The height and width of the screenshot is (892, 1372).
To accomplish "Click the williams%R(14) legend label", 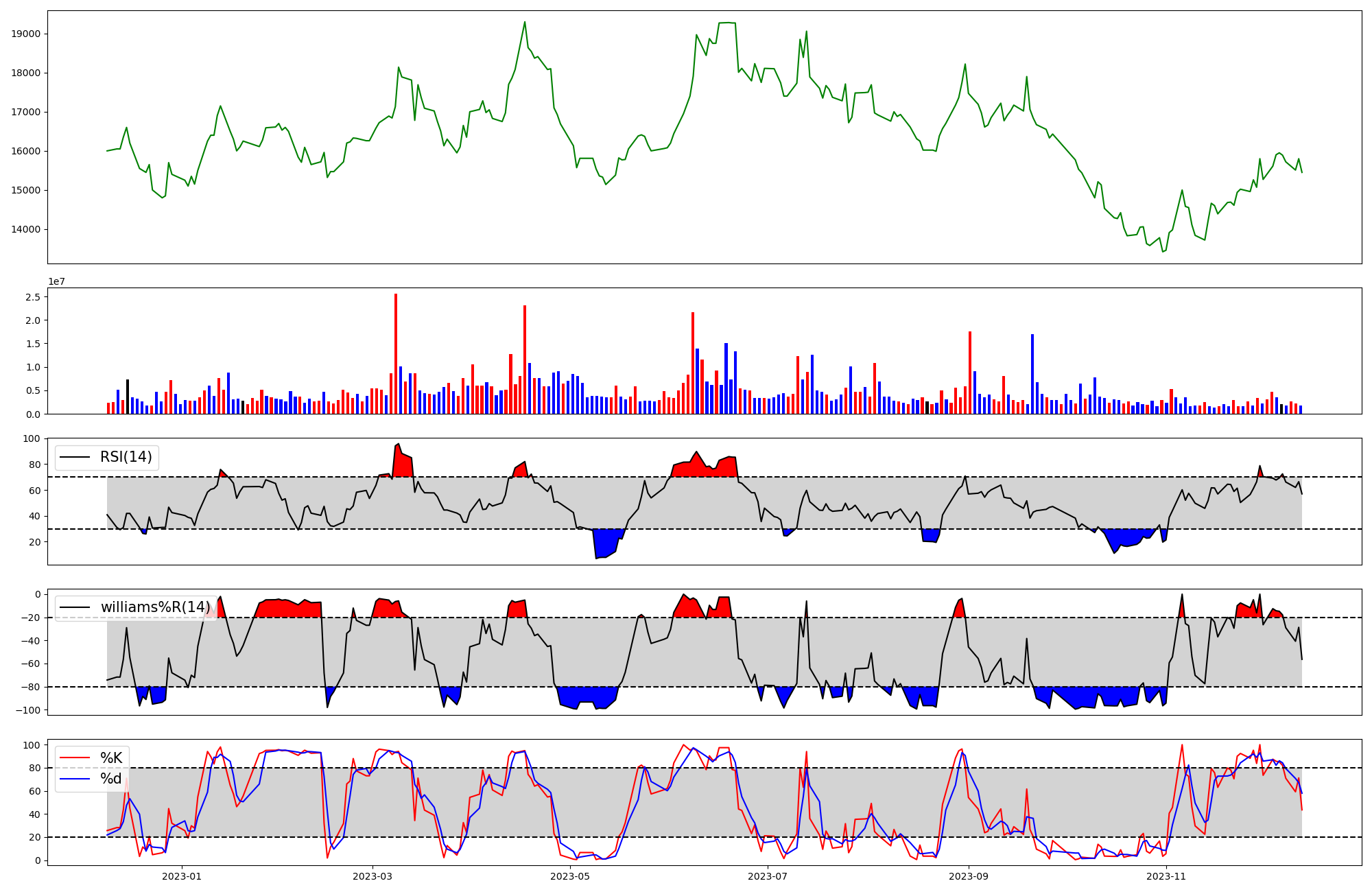I will tap(156, 607).
